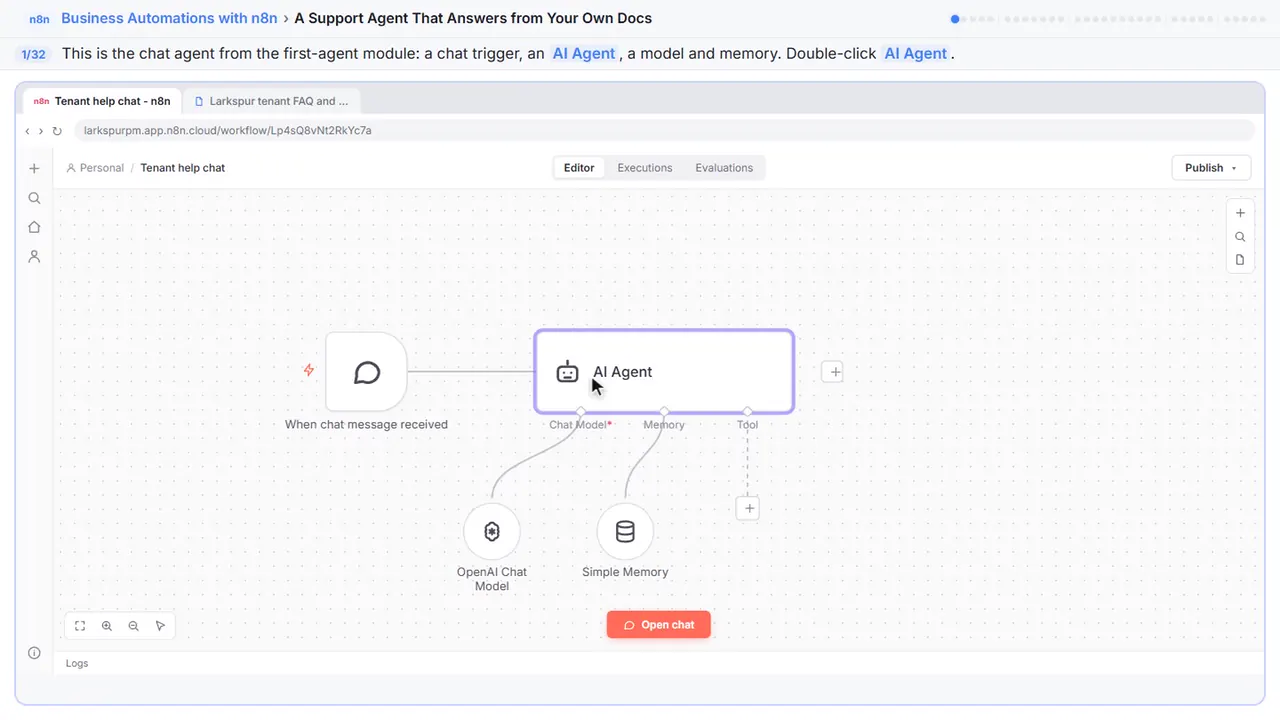Add node with top-right plus icon
This screenshot has height=720, width=1280.
[1240, 213]
